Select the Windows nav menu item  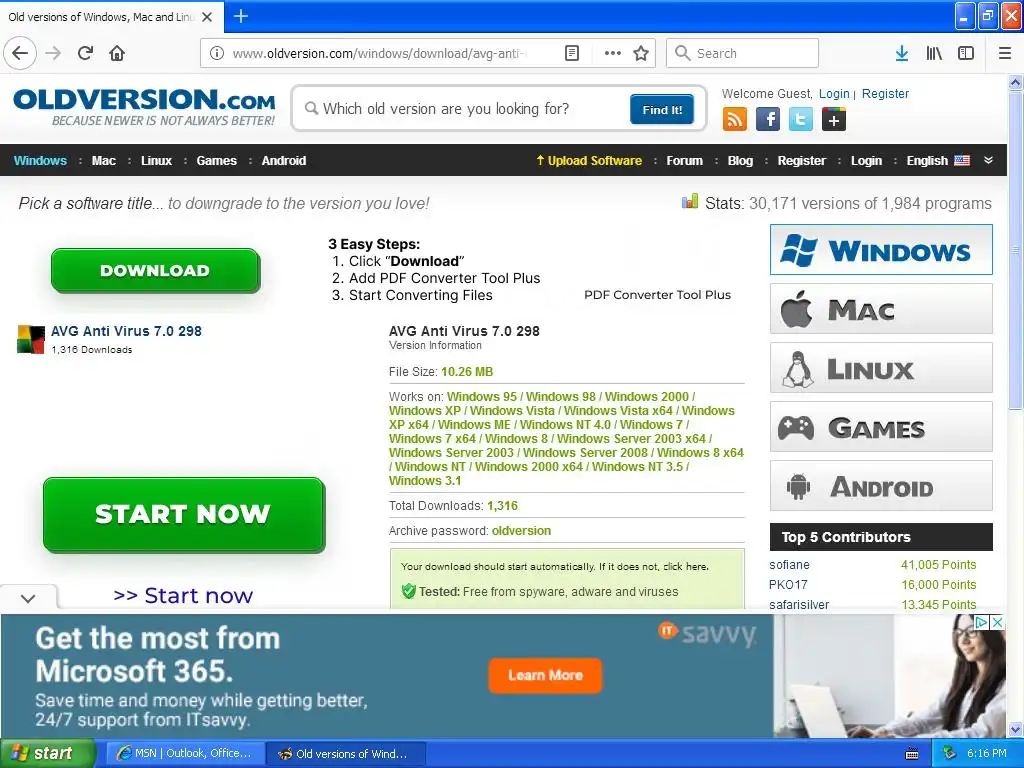[40, 161]
